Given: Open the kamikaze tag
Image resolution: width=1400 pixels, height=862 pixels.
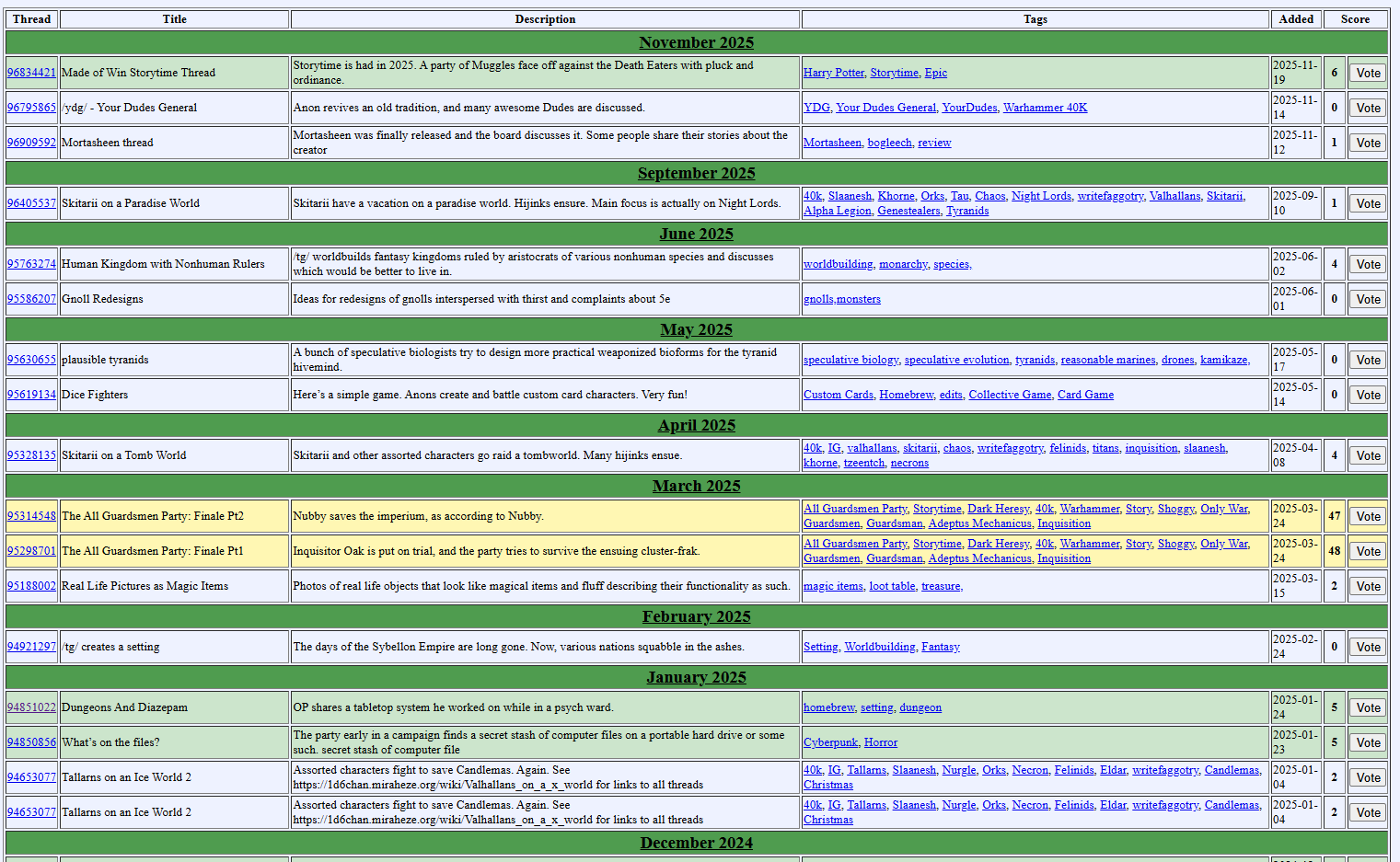Looking at the screenshot, I should [1225, 360].
